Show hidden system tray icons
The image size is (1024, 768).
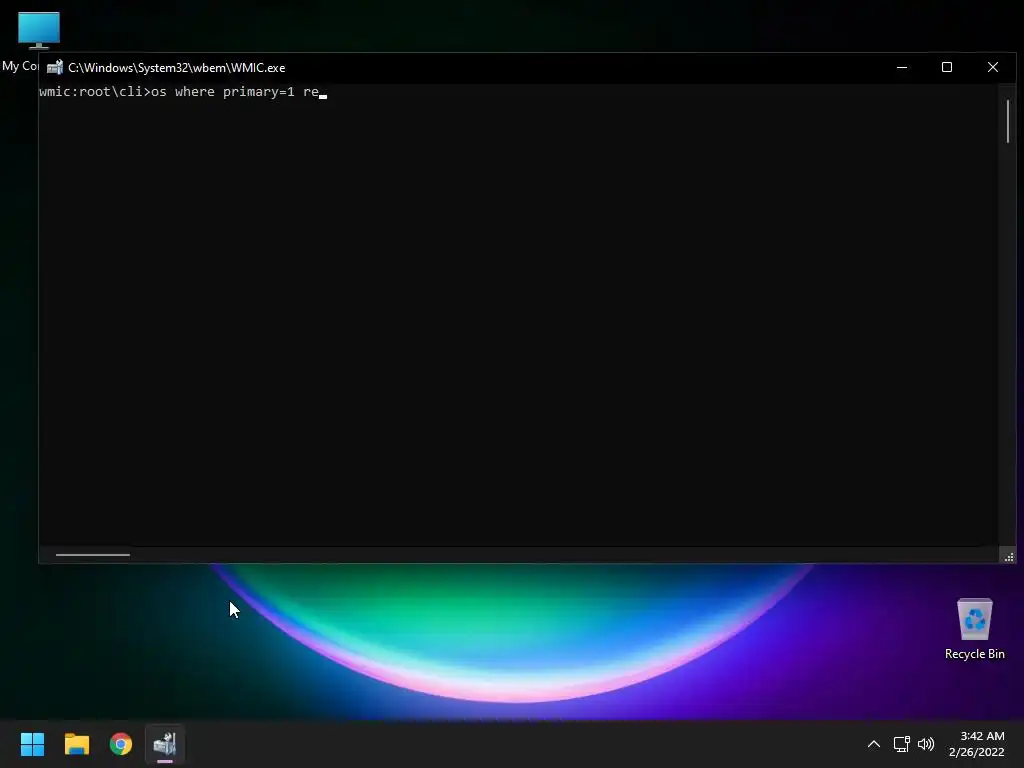point(873,744)
